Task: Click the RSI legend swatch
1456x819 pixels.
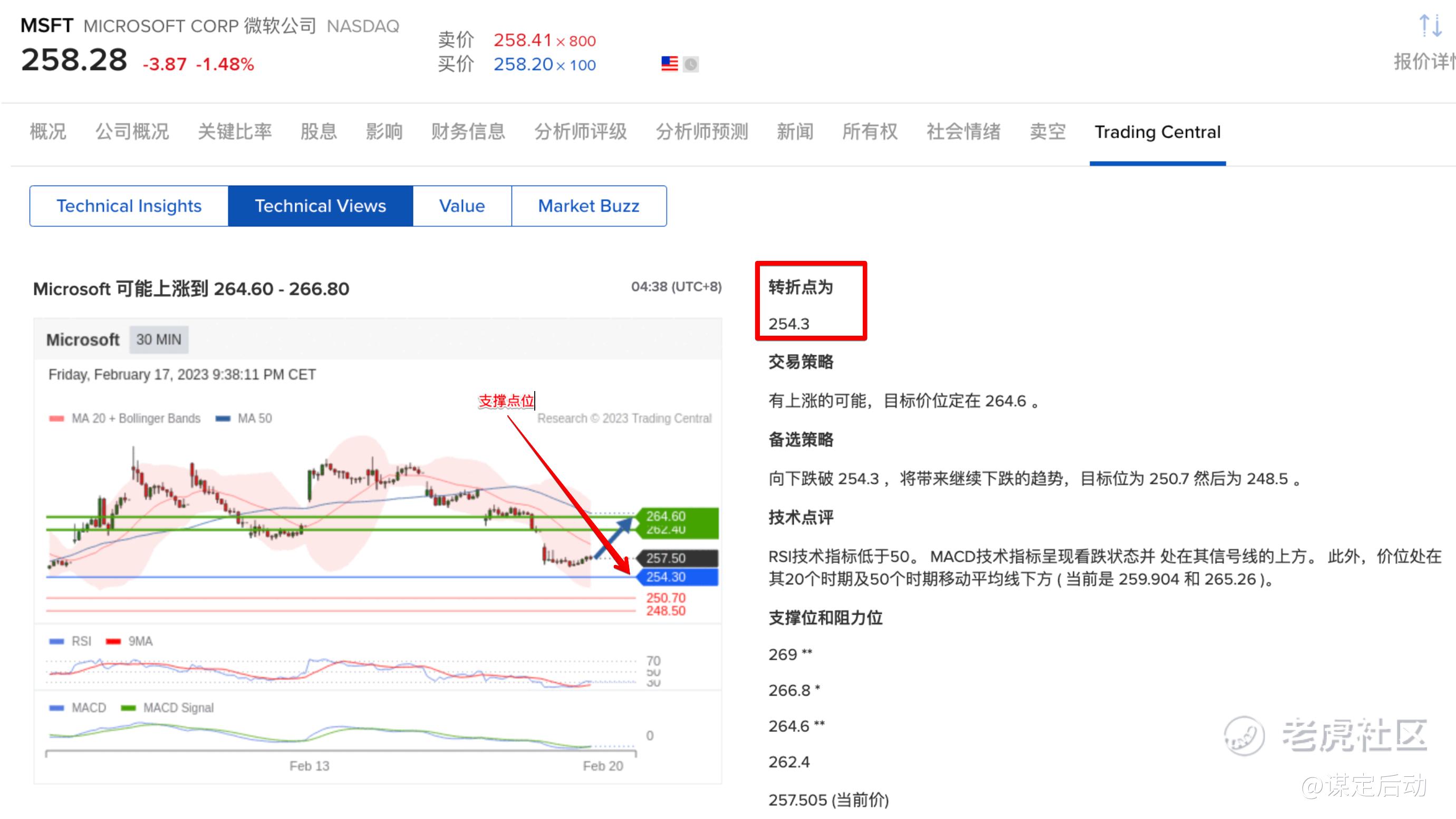Action: click(x=56, y=641)
